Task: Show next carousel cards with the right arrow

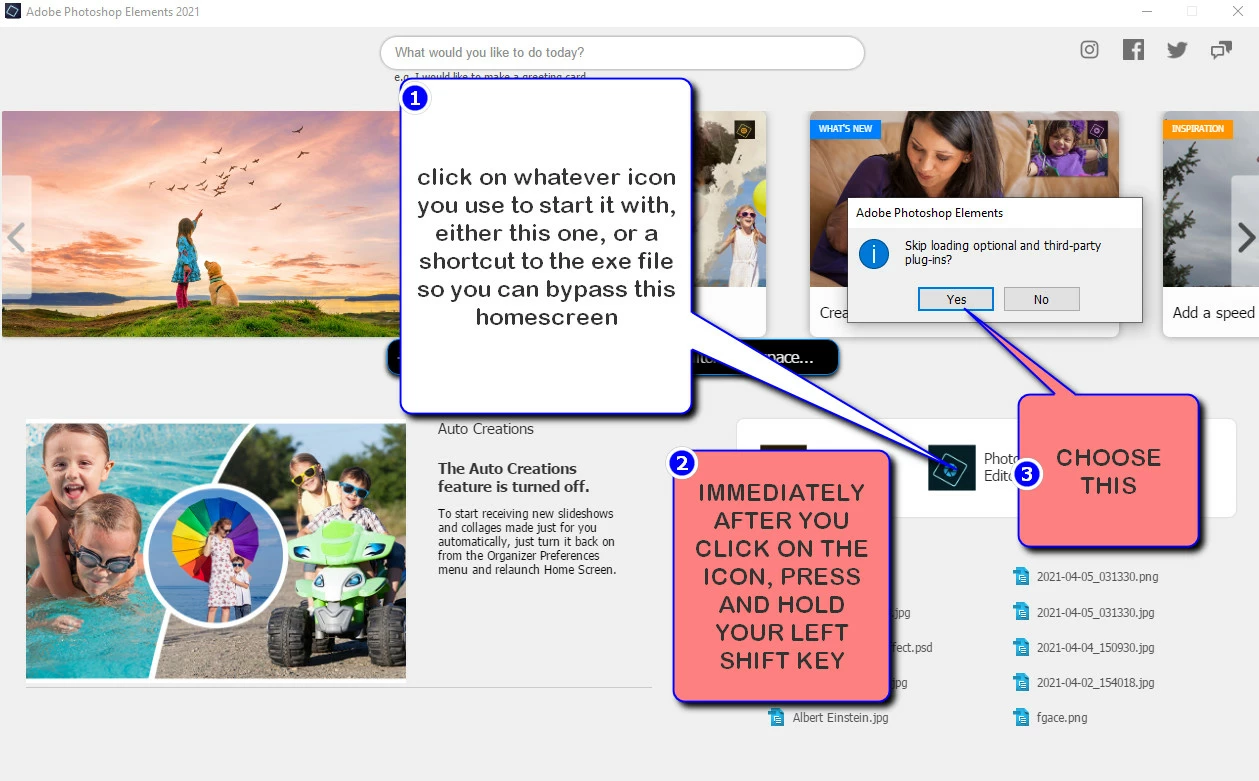Action: click(x=1245, y=237)
